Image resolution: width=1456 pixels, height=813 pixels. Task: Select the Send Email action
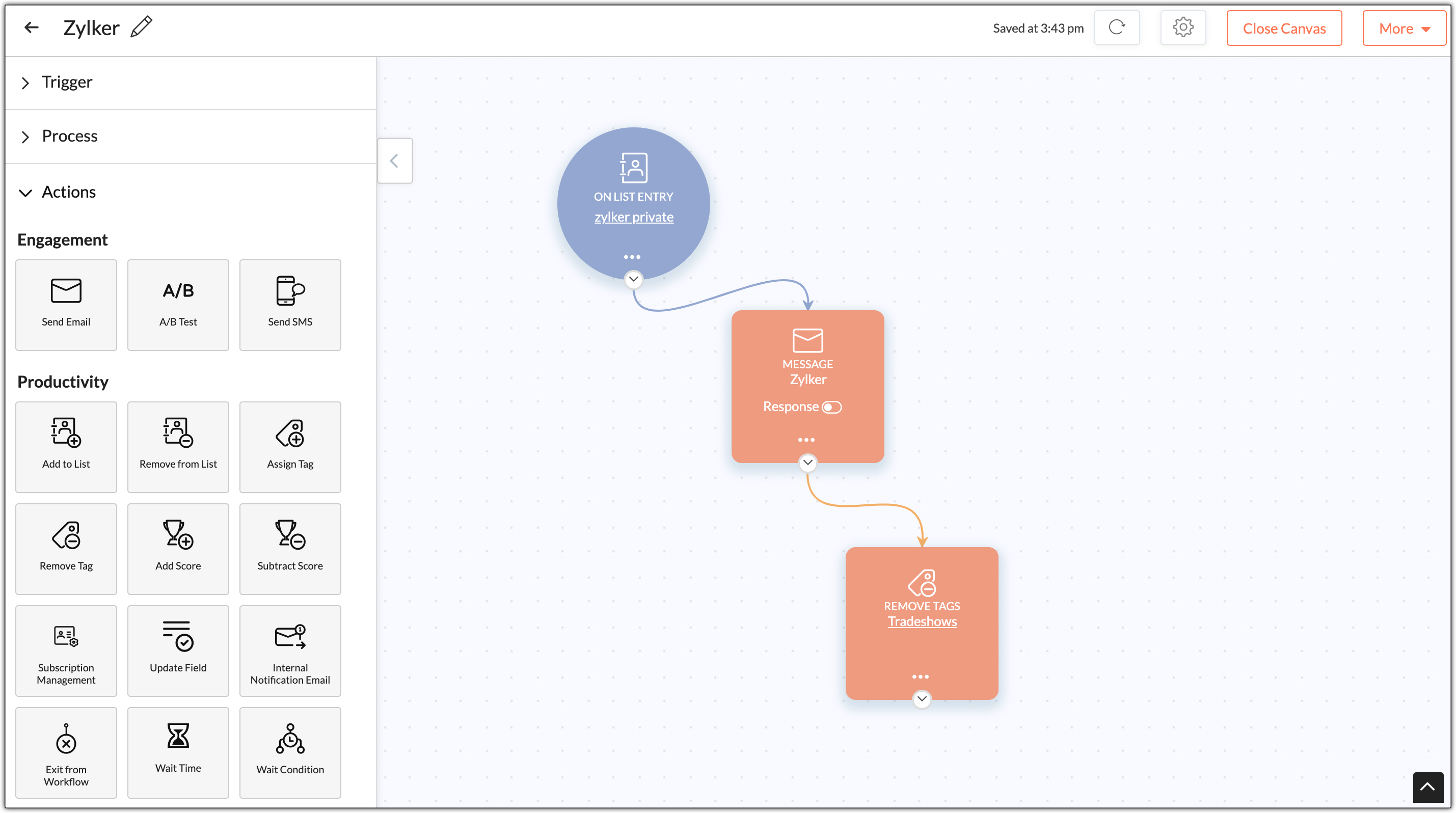coord(66,305)
